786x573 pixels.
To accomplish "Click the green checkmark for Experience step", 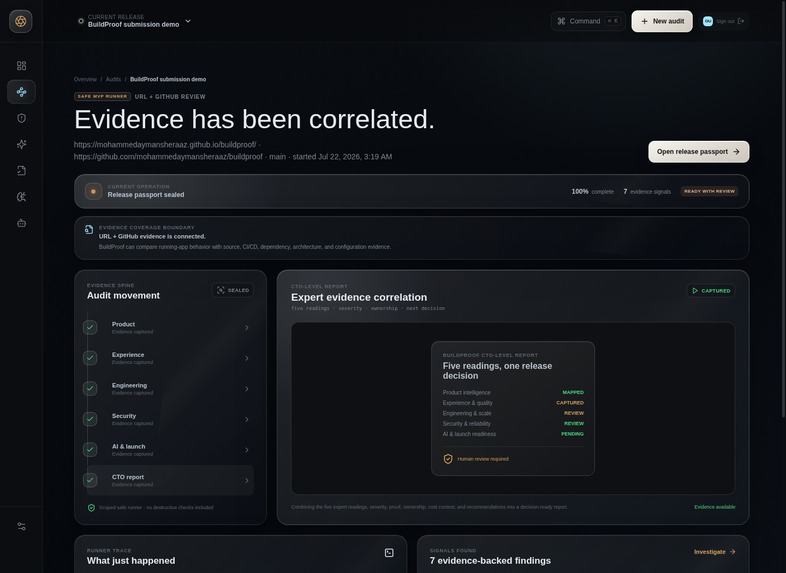I will [x=90, y=358].
